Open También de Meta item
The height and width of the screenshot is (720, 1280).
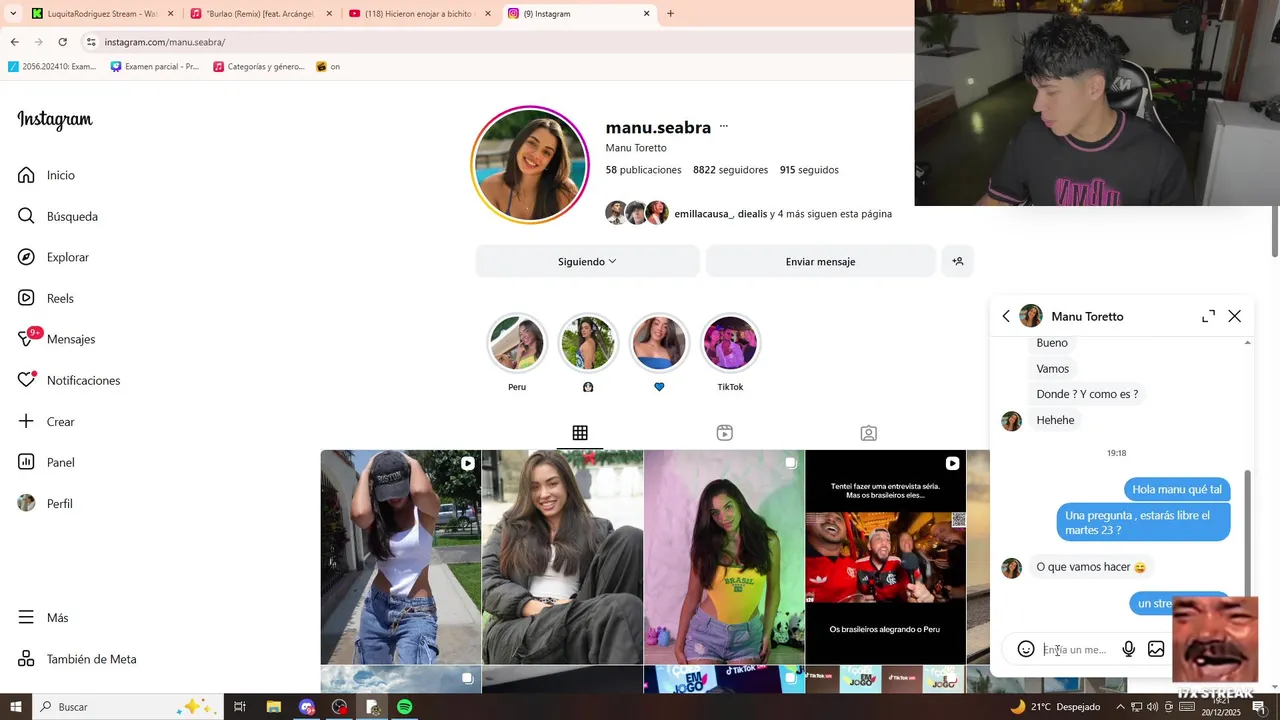(x=78, y=659)
